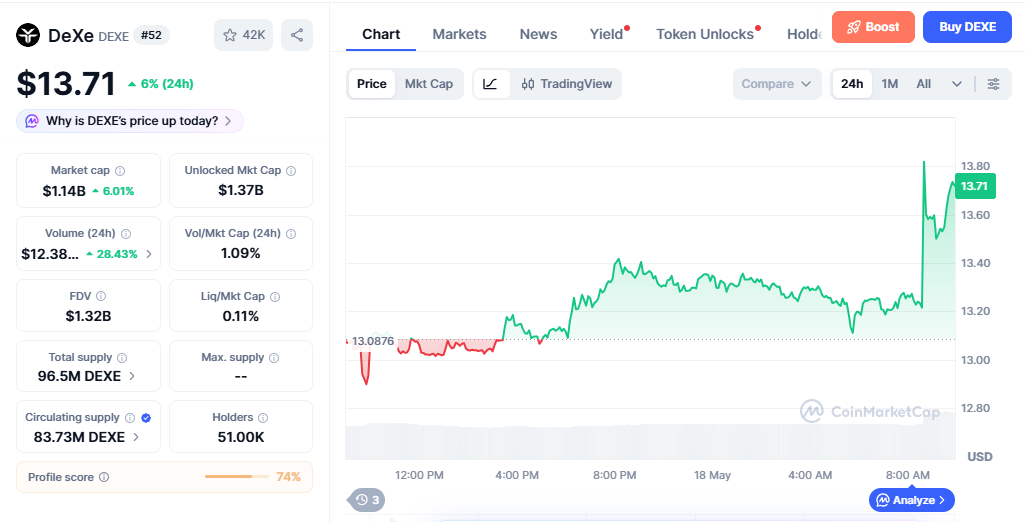This screenshot has height=522, width=1025.
Task: Click the $1.37B unlocked market cap value
Action: click(x=241, y=190)
